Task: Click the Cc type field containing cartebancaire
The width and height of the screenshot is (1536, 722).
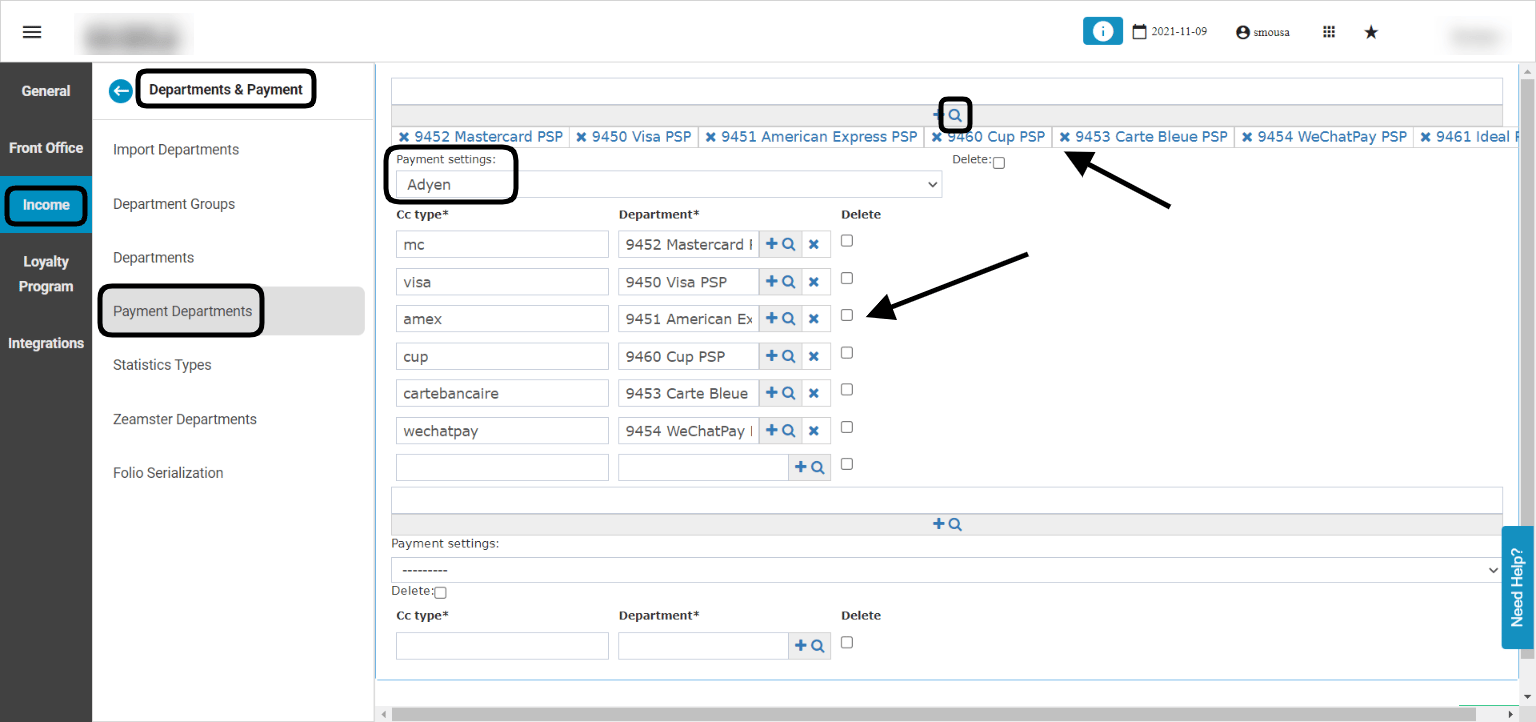Action: click(502, 393)
